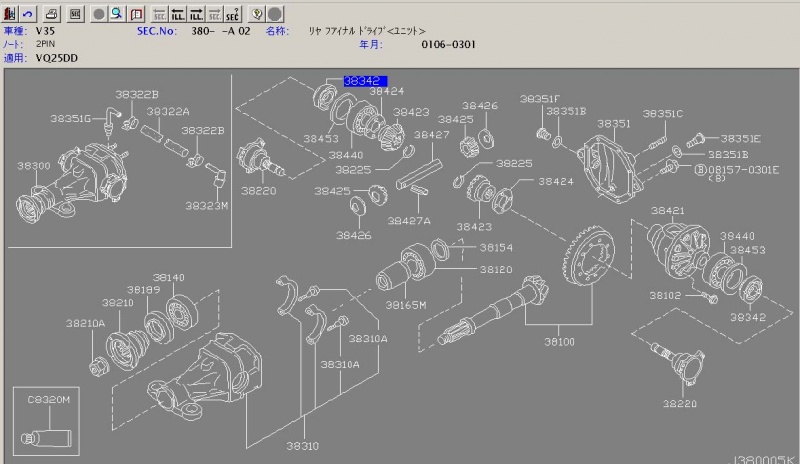
Task: Select part number 38165M on the diagram
Action: tap(407, 304)
